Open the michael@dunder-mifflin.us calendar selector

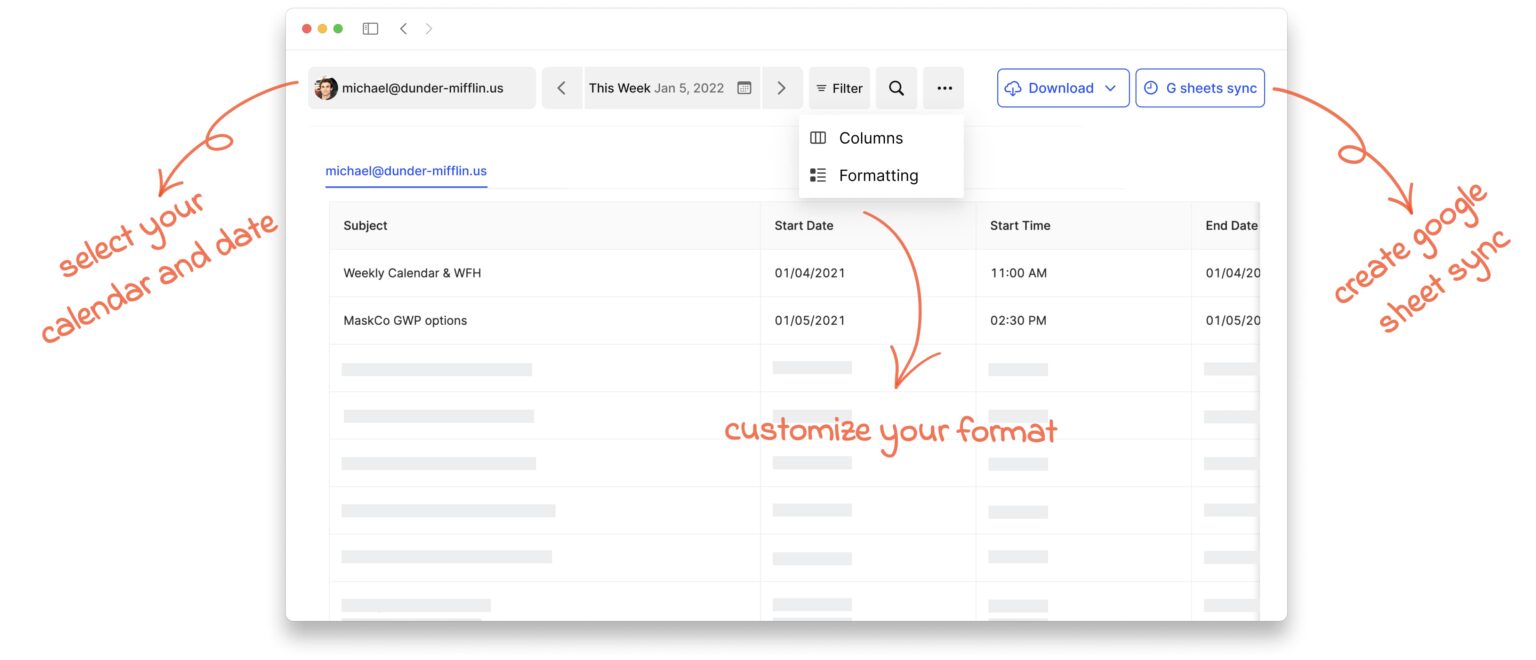click(422, 88)
